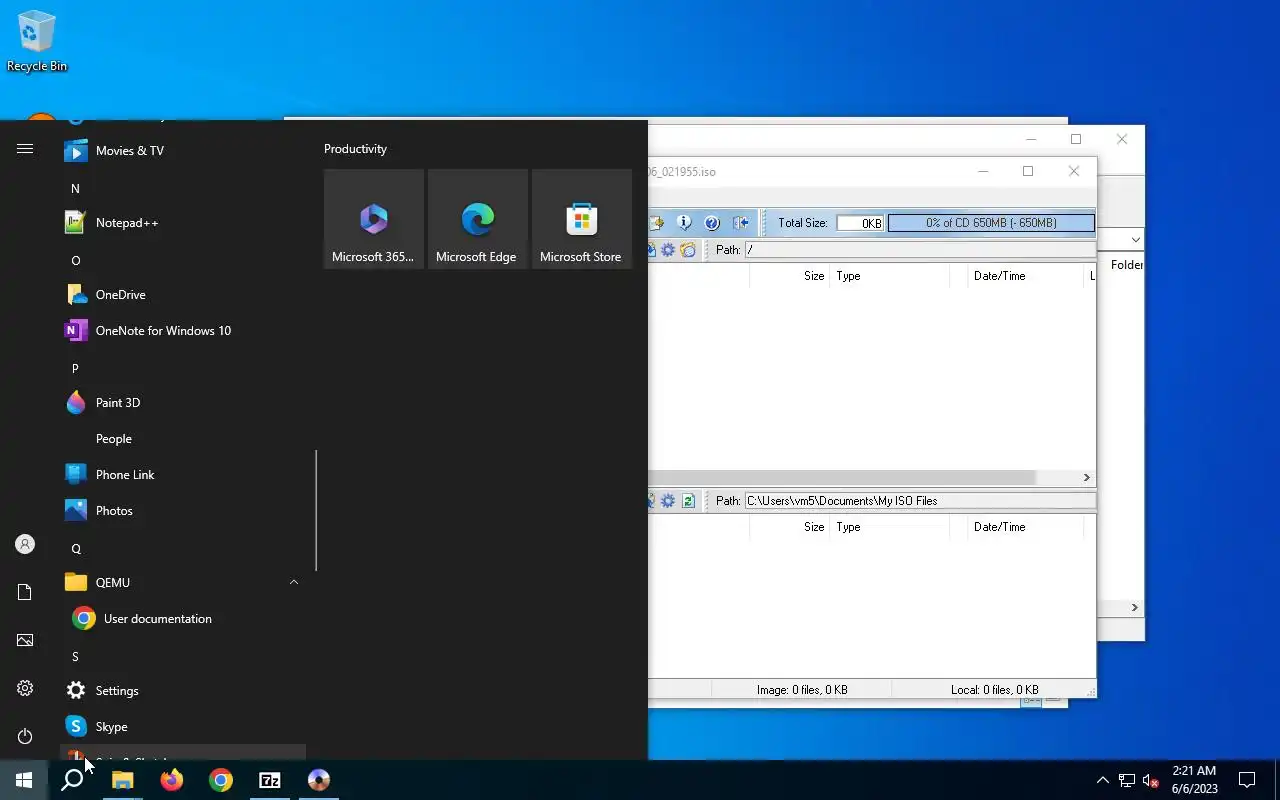Sort local pane by Type column
1280x800 pixels.
pyautogui.click(x=890, y=527)
